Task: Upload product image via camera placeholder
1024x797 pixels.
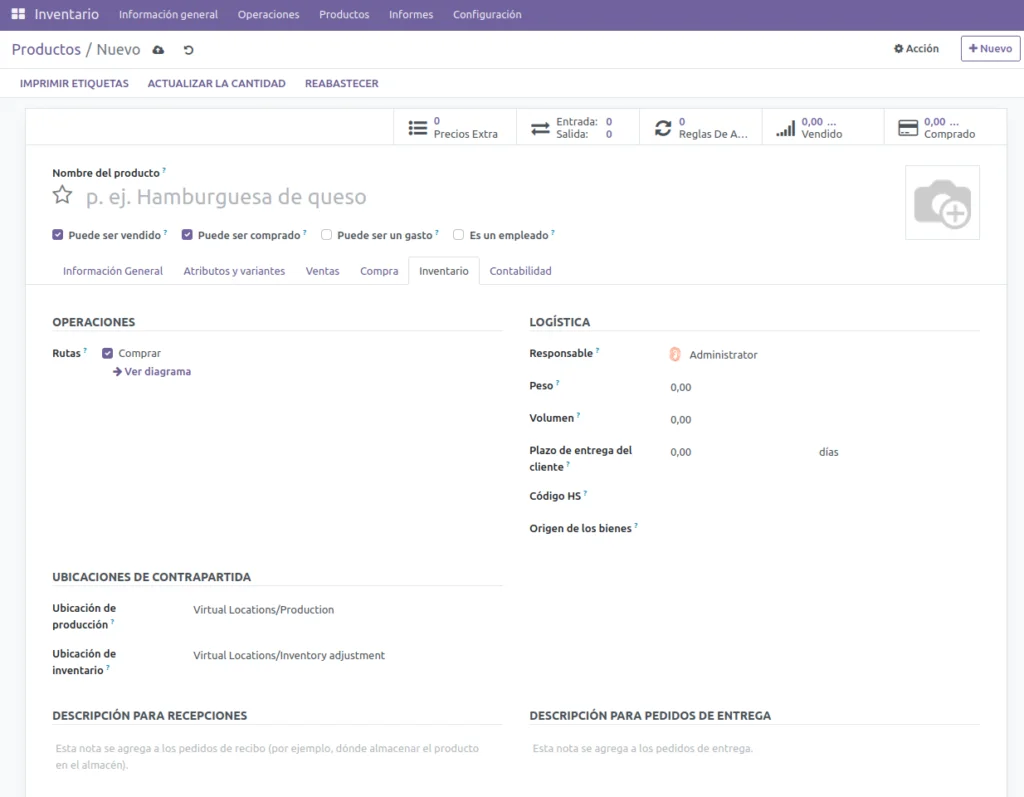Action: [942, 203]
